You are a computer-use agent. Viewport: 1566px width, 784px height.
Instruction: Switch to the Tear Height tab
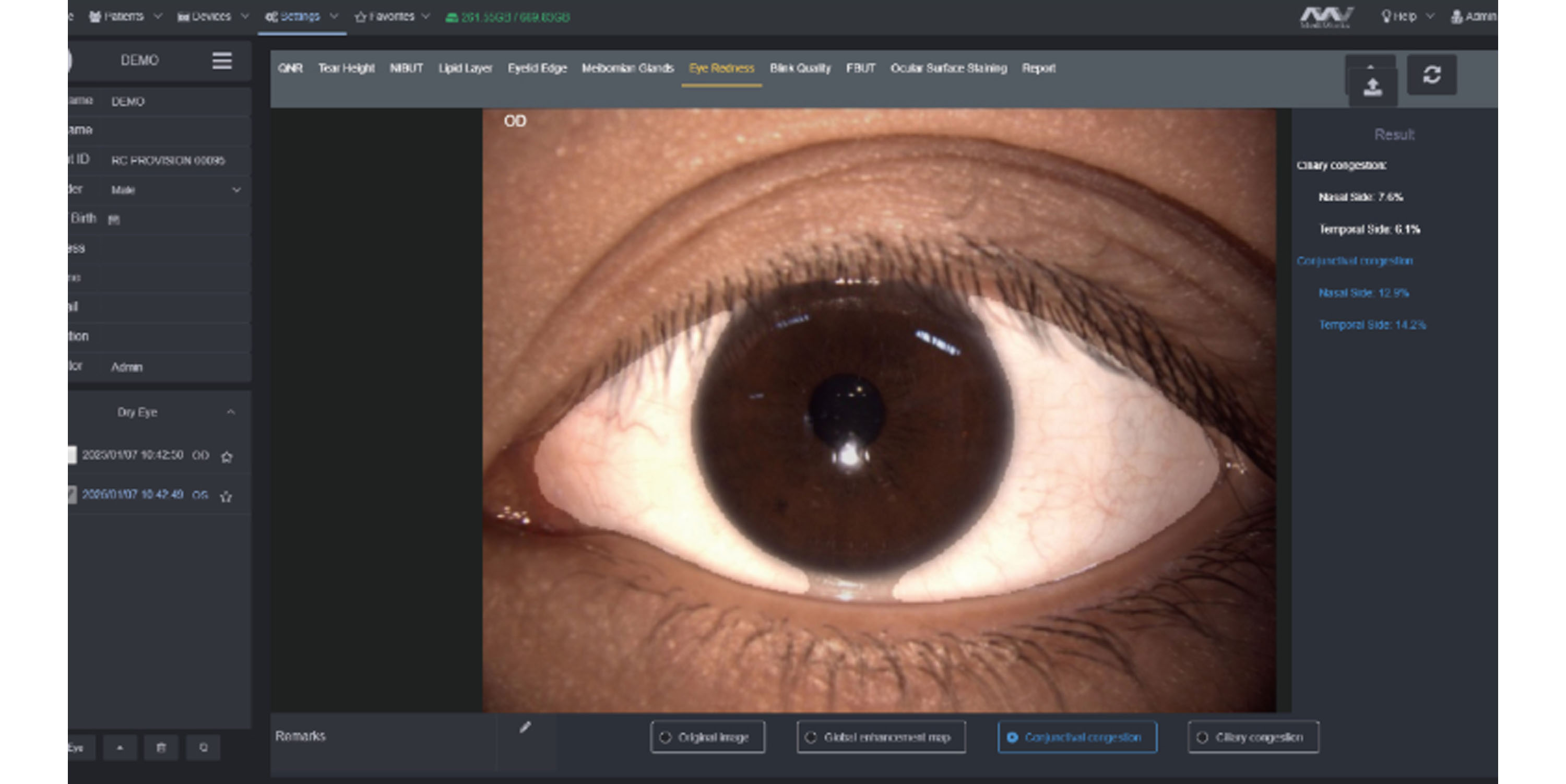coord(346,68)
